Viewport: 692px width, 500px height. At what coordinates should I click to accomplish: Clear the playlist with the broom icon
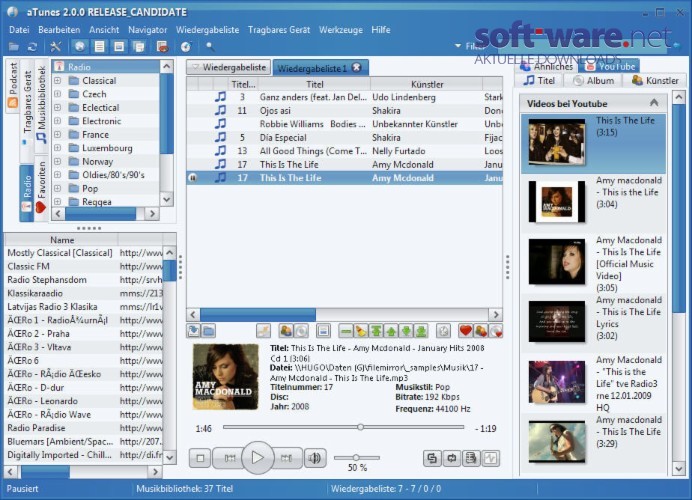361,331
